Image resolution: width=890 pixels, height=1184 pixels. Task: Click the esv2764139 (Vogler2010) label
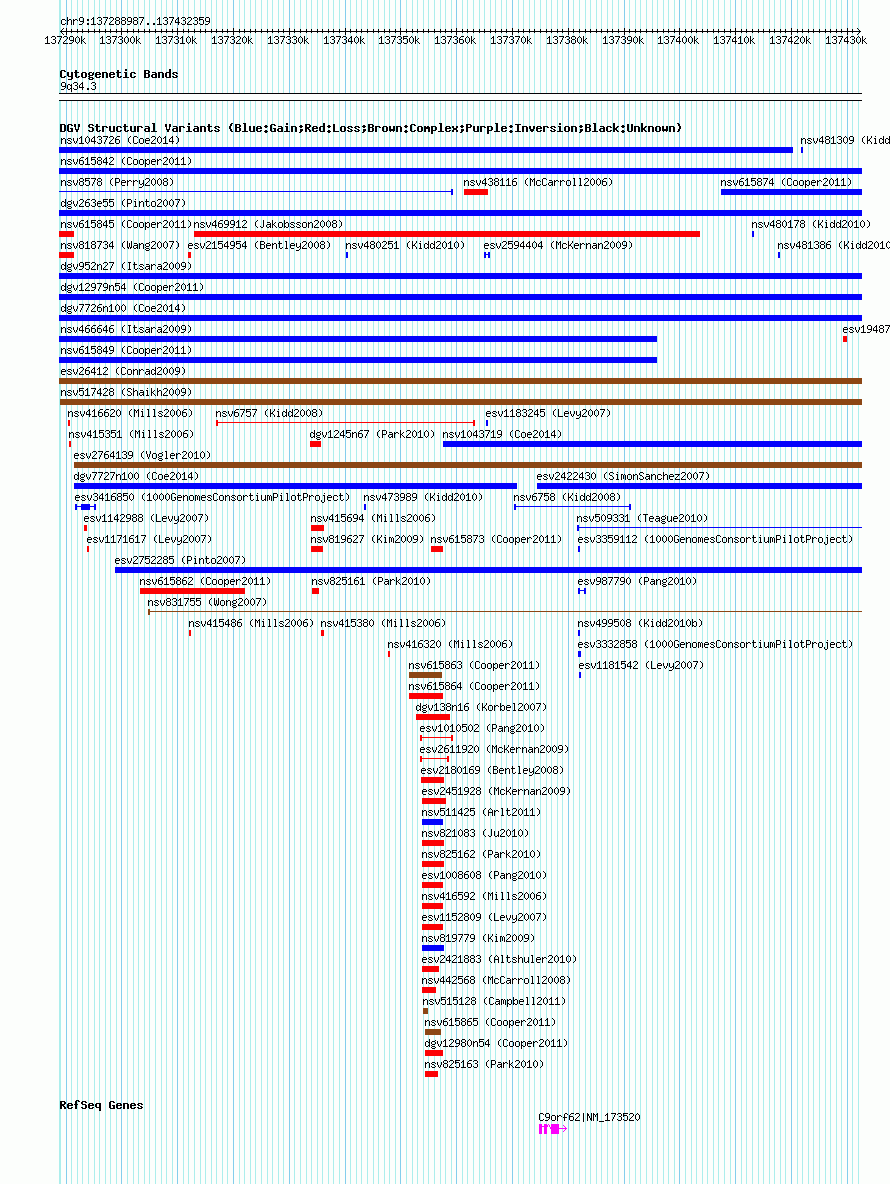click(142, 455)
